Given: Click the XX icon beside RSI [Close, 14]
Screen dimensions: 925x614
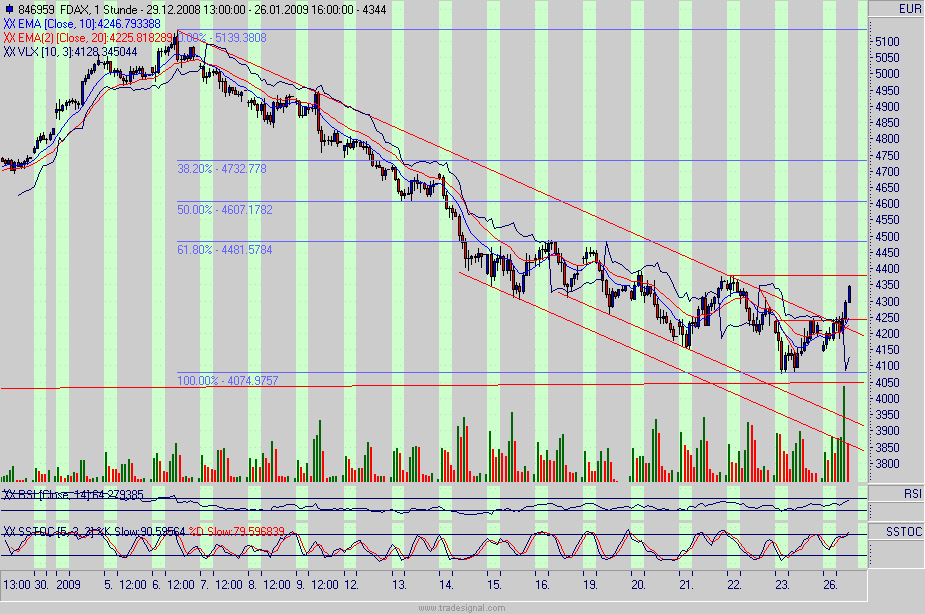Looking at the screenshot, I should pyautogui.click(x=9, y=492).
